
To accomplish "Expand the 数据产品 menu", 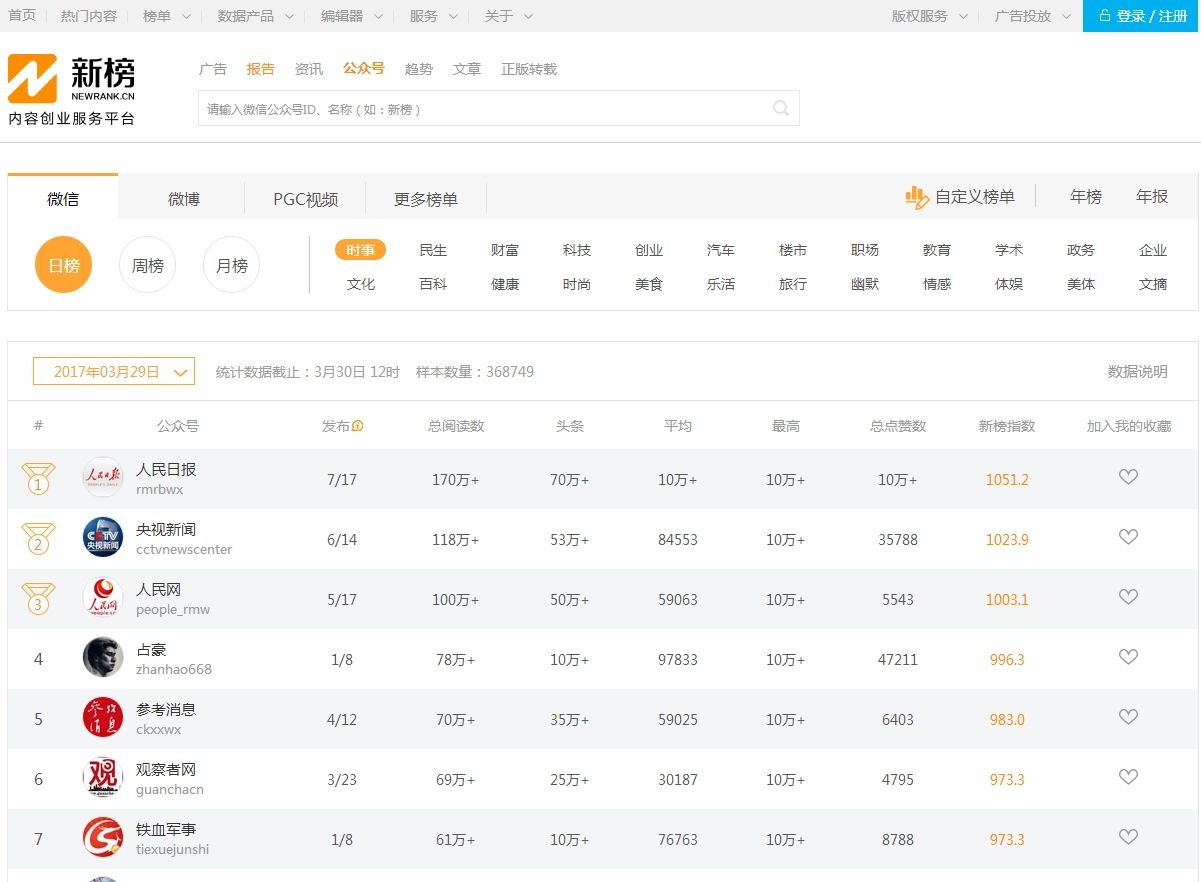I will pyautogui.click(x=256, y=16).
